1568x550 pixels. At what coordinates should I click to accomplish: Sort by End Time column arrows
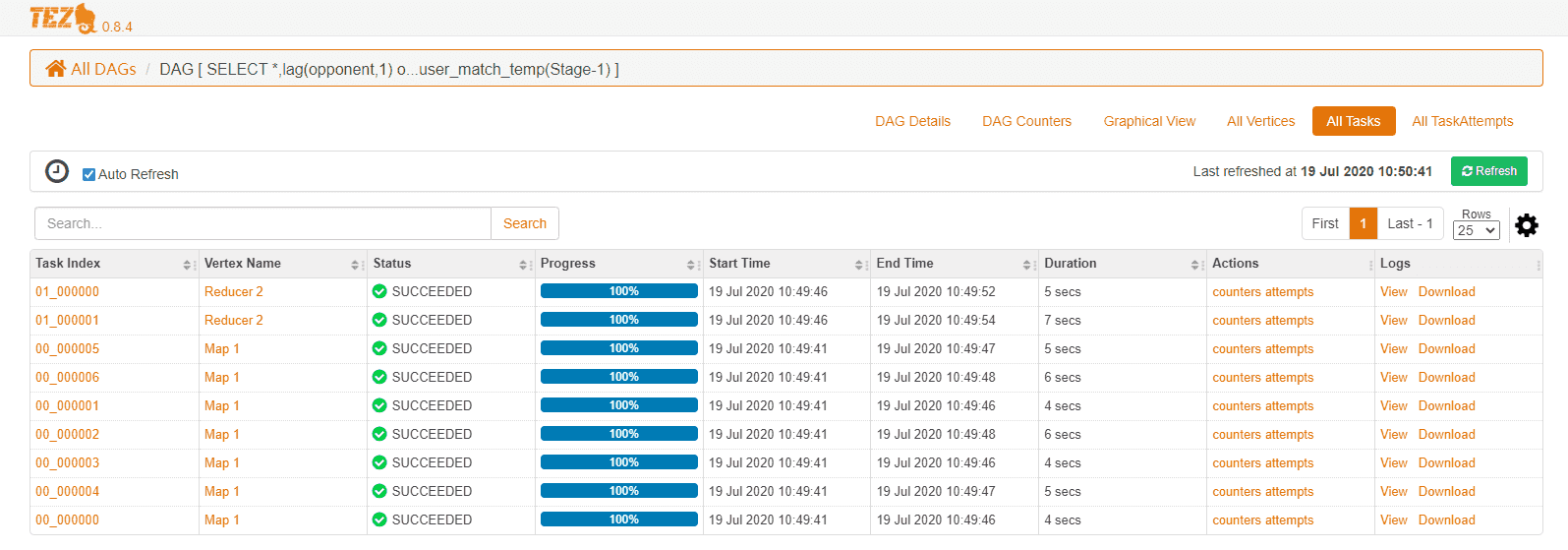[x=1026, y=265]
